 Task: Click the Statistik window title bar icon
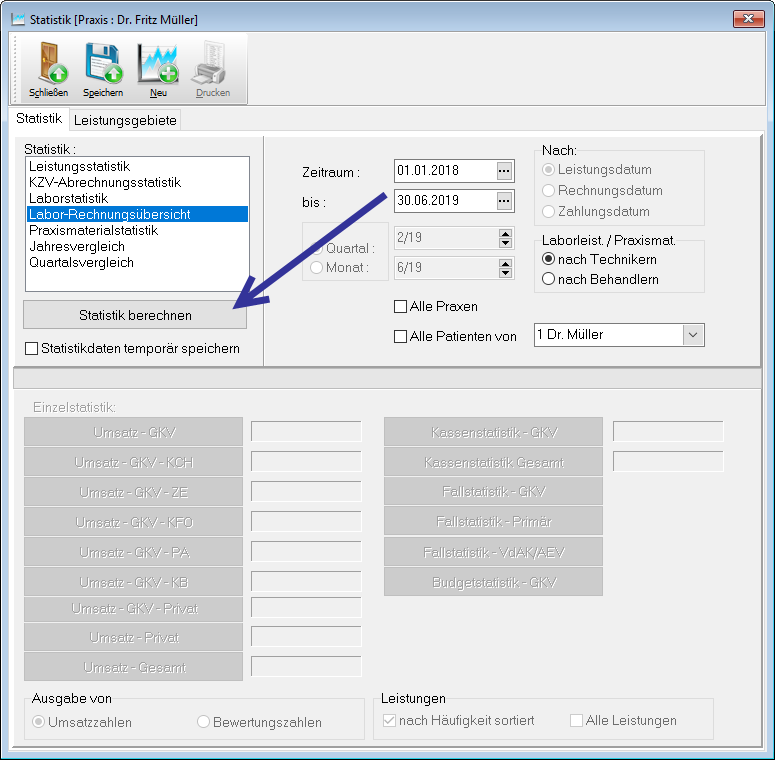tap(16, 20)
